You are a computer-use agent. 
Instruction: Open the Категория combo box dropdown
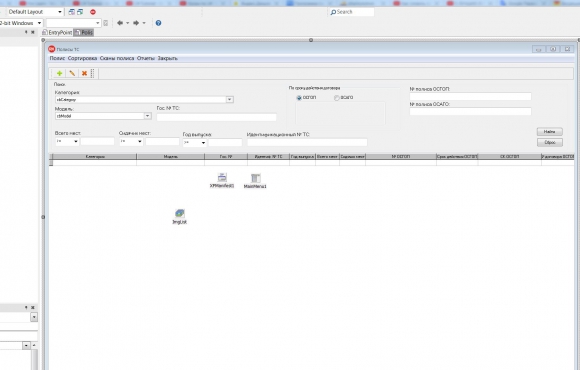pos(230,100)
